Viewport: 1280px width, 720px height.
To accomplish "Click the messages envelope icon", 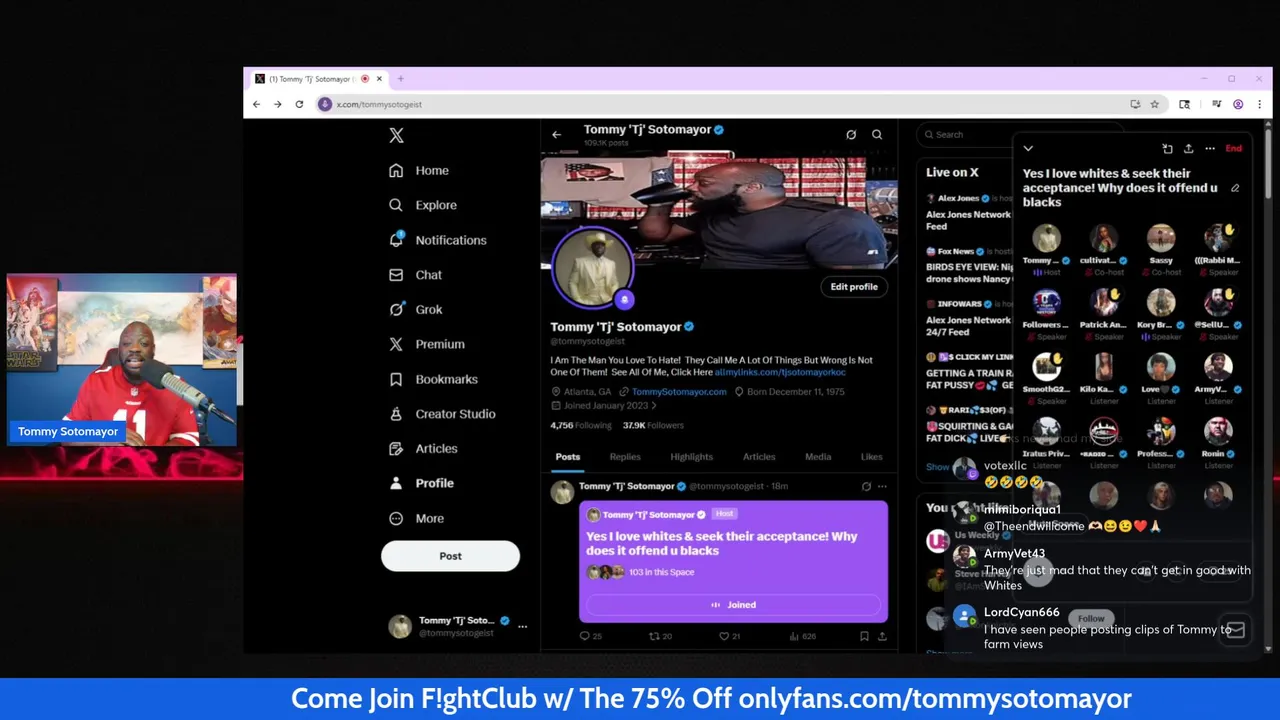I will click(x=1235, y=629).
